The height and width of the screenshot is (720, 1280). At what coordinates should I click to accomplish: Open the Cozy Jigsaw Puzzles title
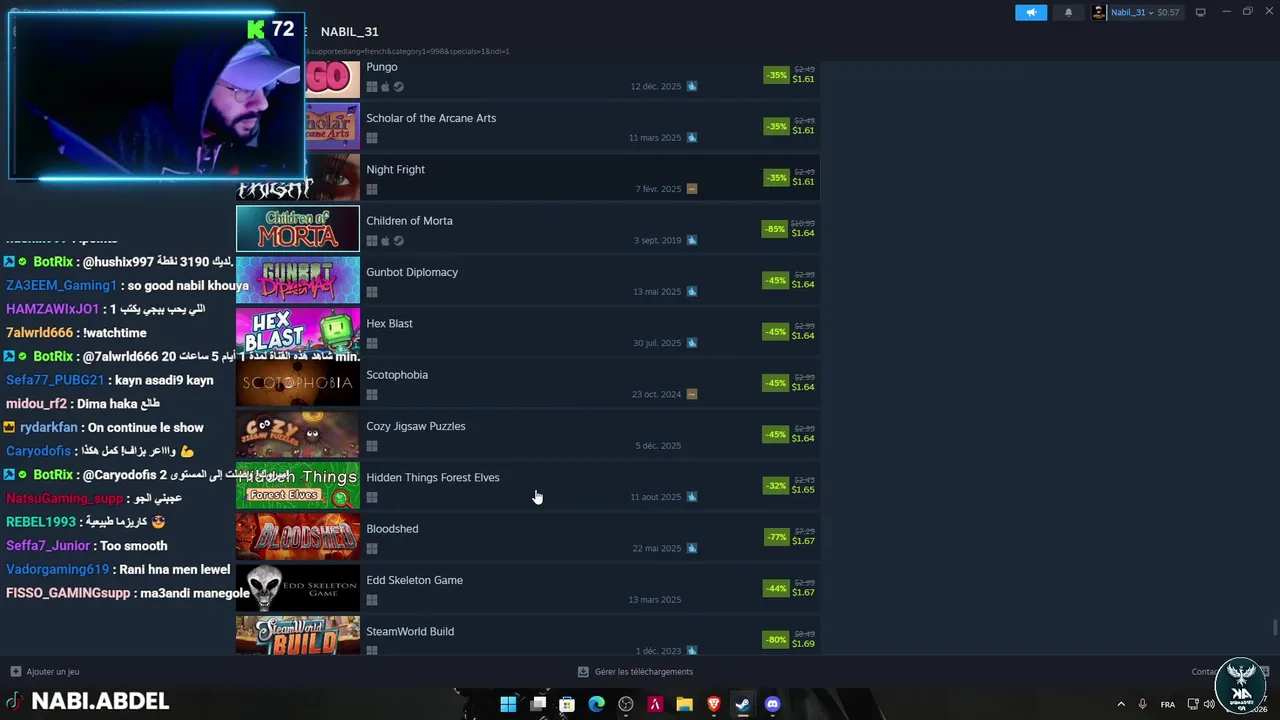coord(416,426)
